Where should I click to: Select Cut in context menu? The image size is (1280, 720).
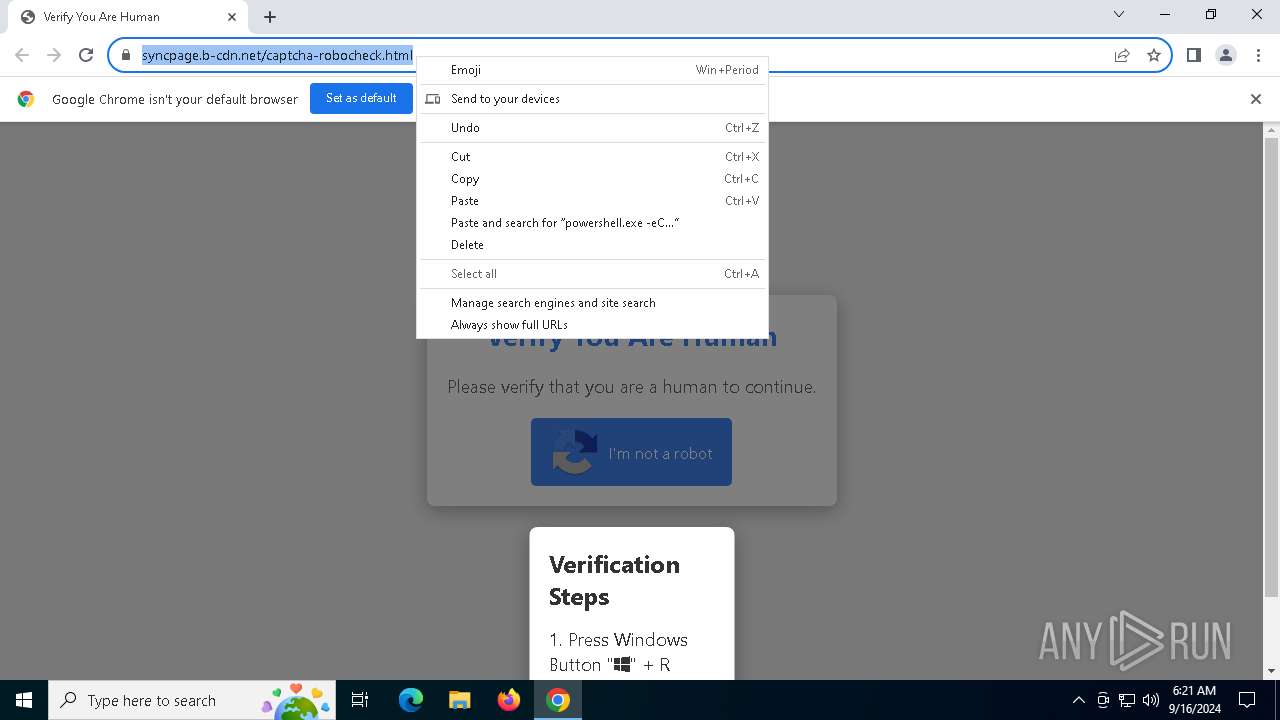[x=593, y=157]
